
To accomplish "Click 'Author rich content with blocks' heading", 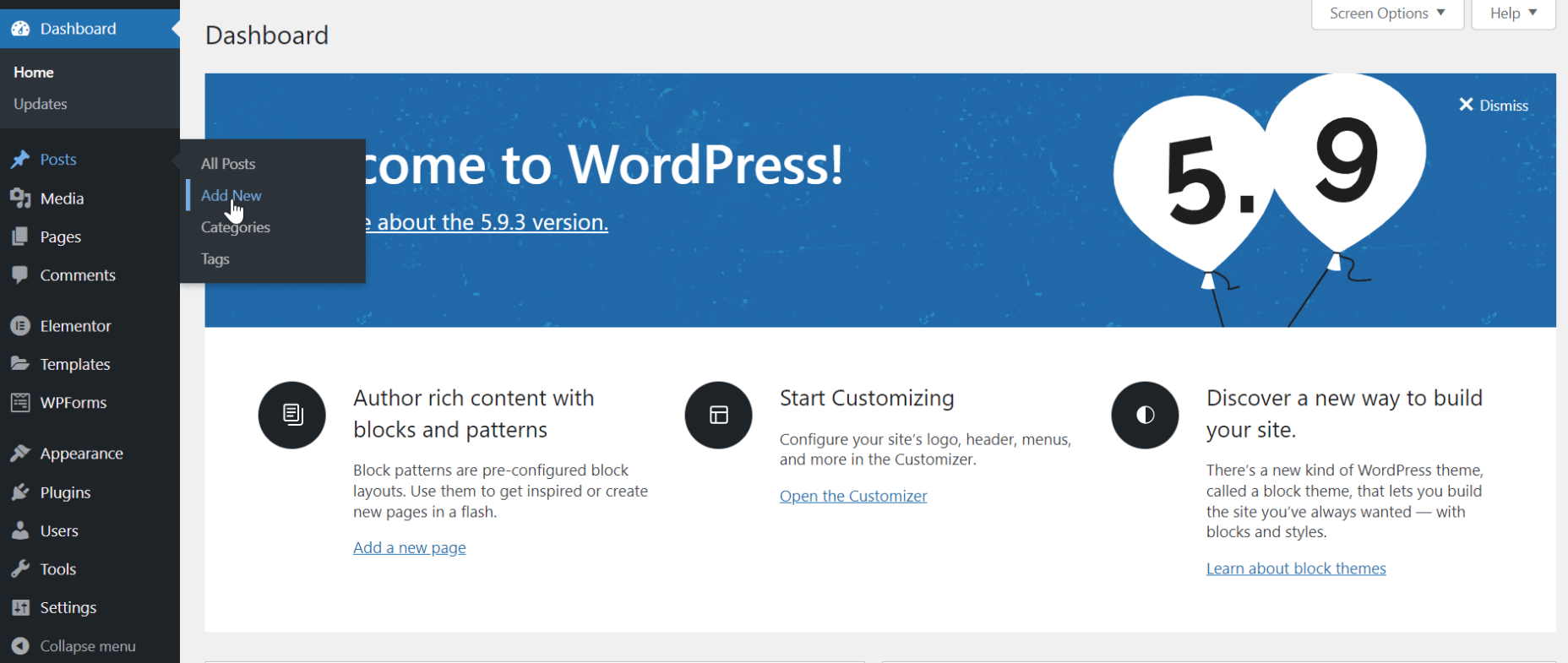I will (x=474, y=414).
